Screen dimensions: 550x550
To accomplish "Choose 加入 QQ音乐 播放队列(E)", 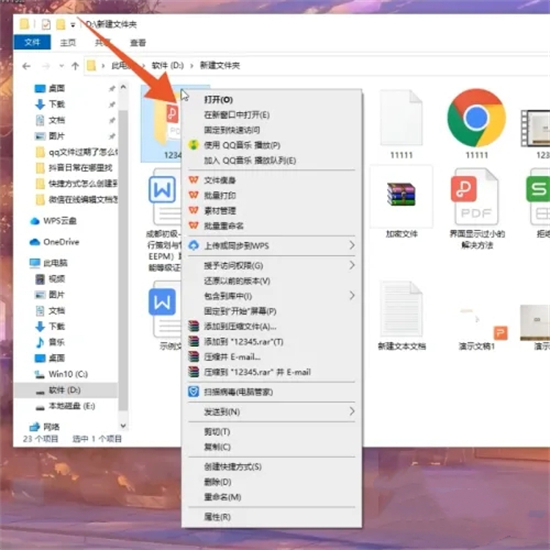I will (271, 160).
